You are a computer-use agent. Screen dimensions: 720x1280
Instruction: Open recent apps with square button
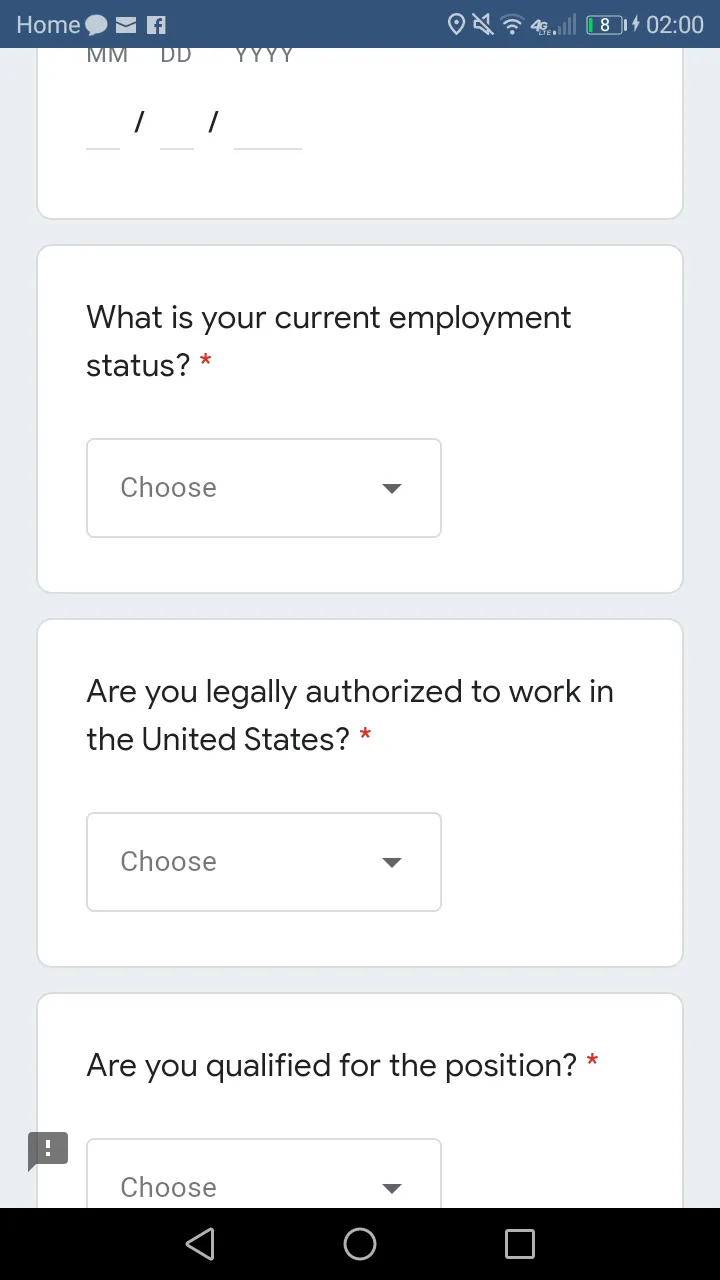[x=520, y=1244]
